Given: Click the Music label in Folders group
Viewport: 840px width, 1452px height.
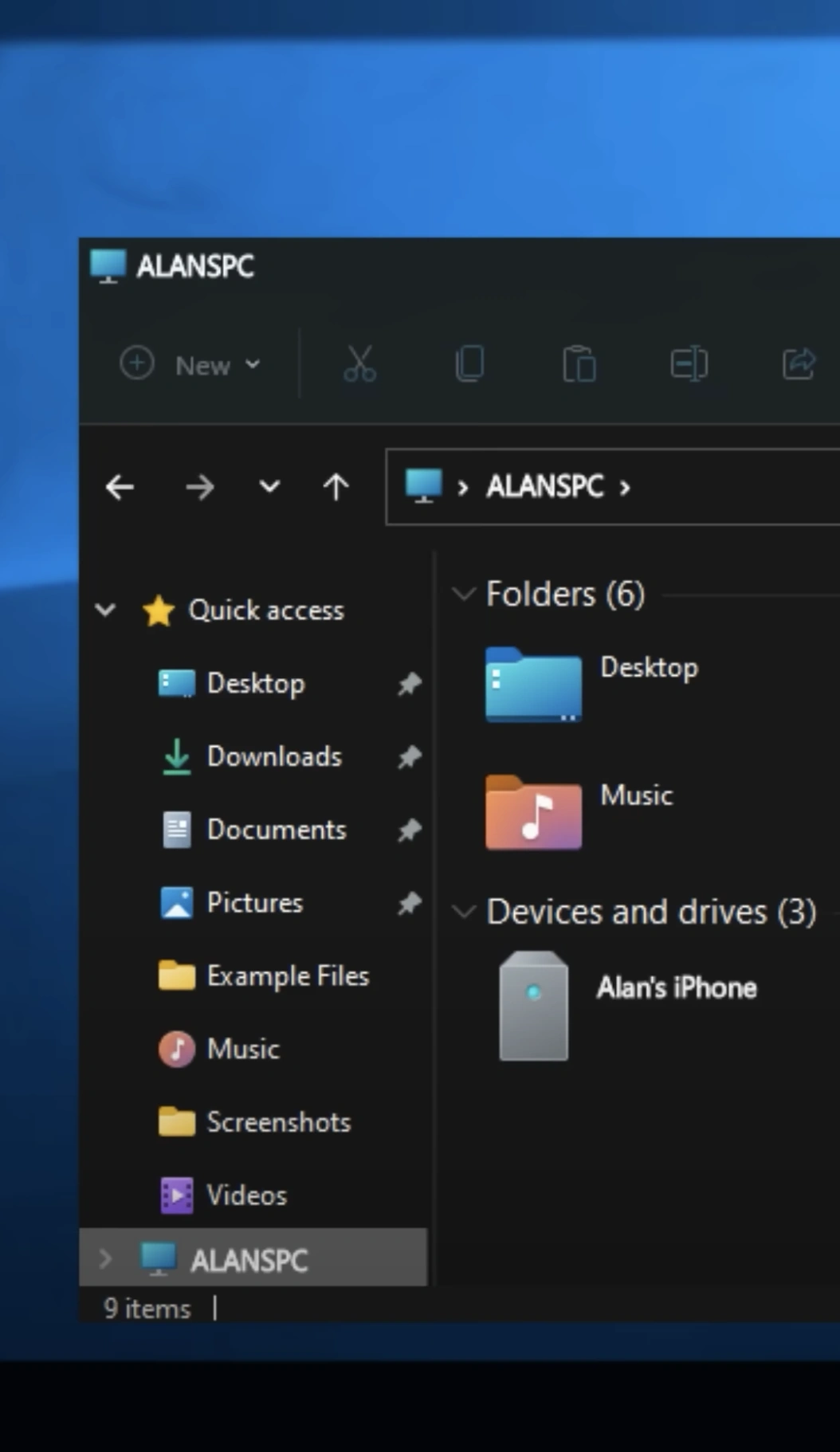Looking at the screenshot, I should 636,795.
